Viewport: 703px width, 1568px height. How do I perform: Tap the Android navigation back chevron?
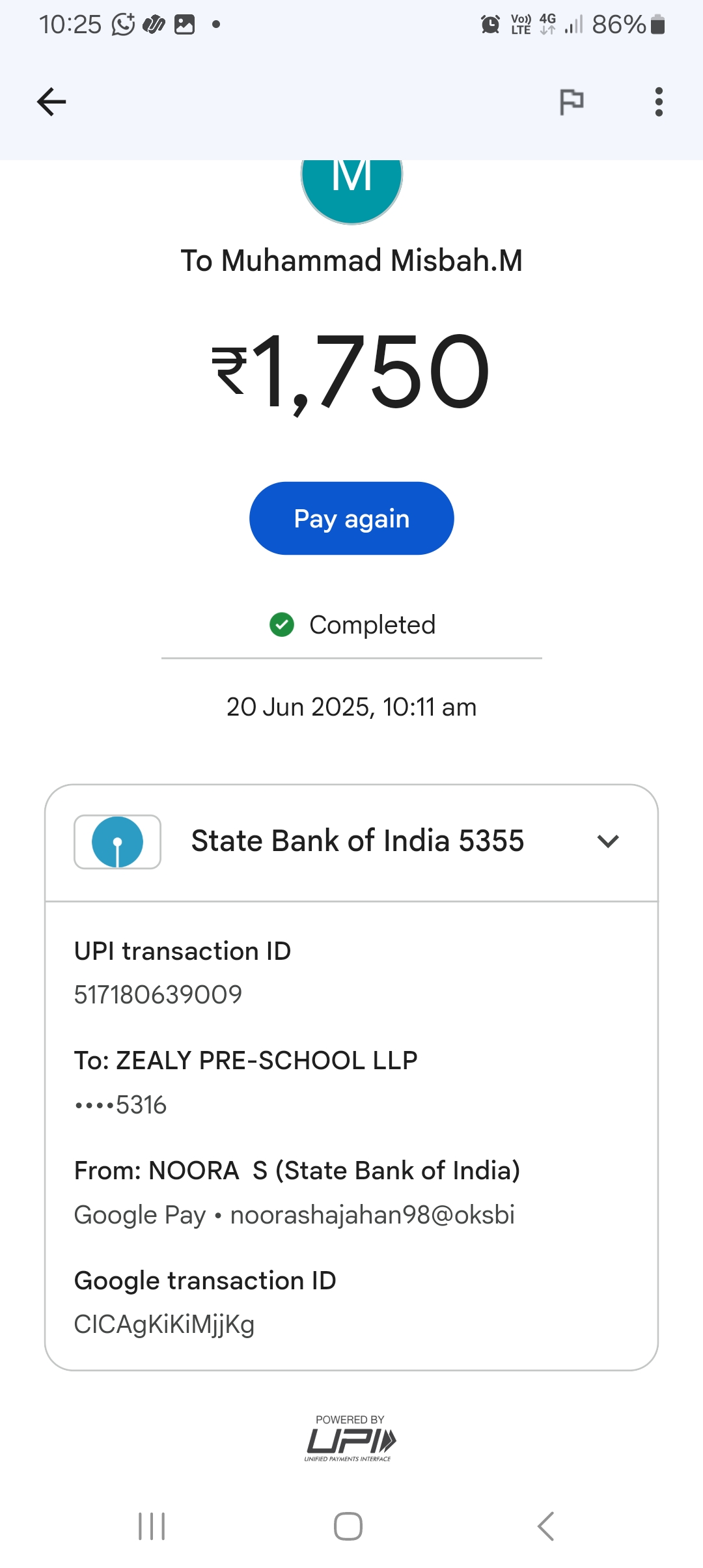(545, 1526)
